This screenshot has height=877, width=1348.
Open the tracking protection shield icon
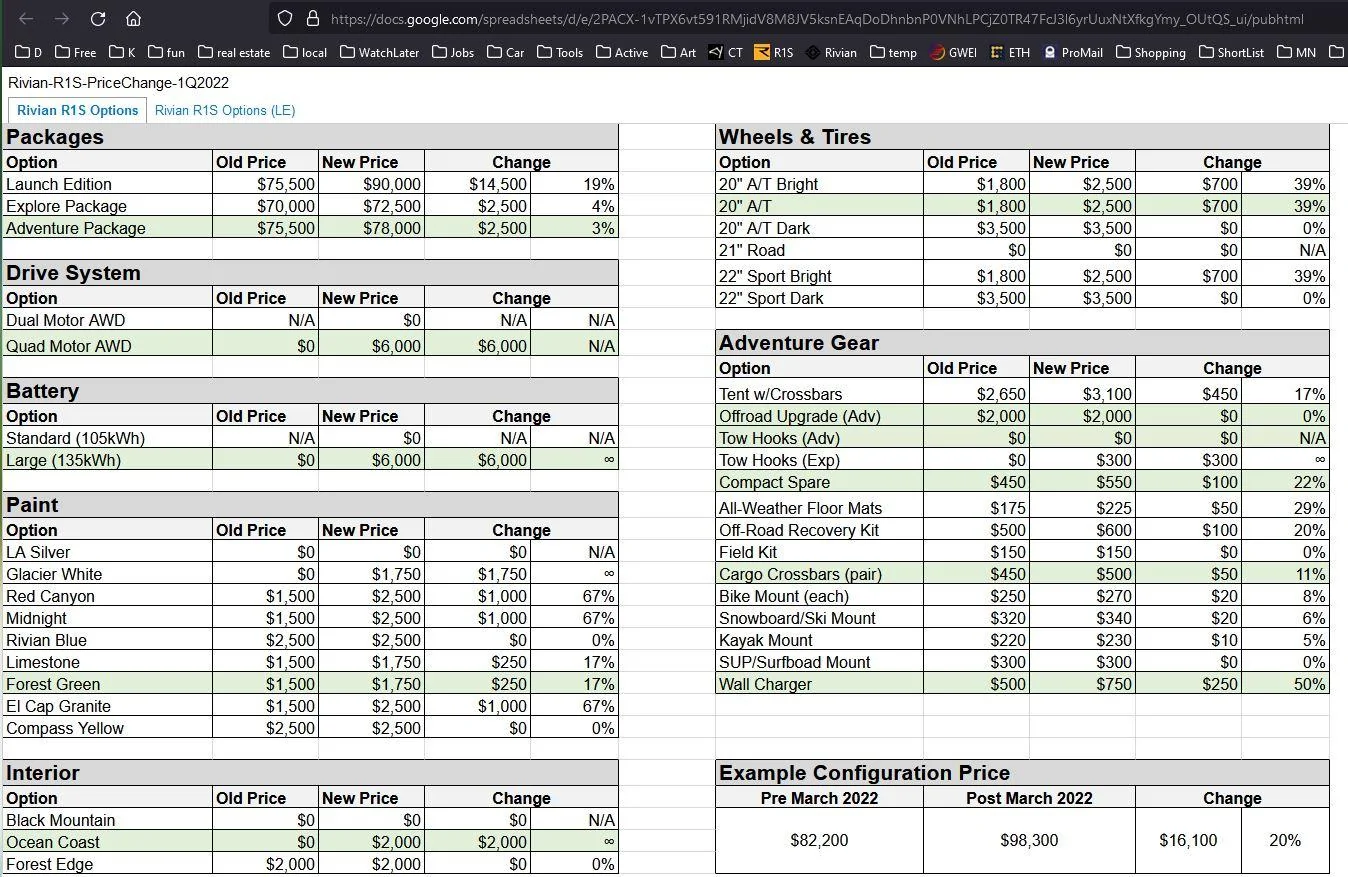(x=285, y=18)
